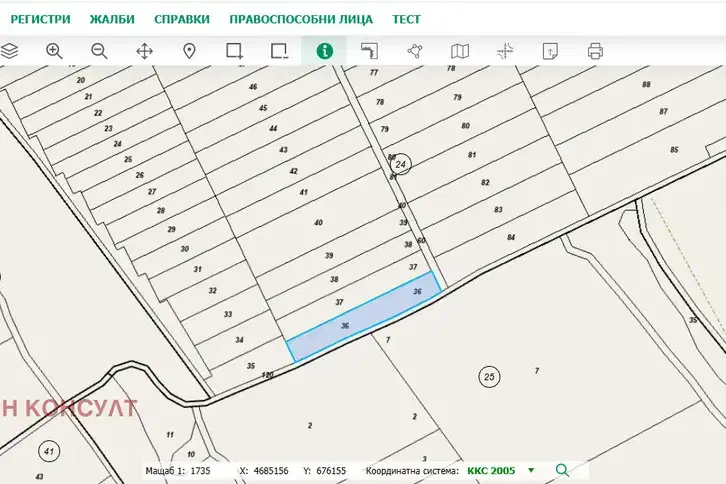Select parcel labeled 85
The height and width of the screenshot is (484, 726).
[674, 150]
